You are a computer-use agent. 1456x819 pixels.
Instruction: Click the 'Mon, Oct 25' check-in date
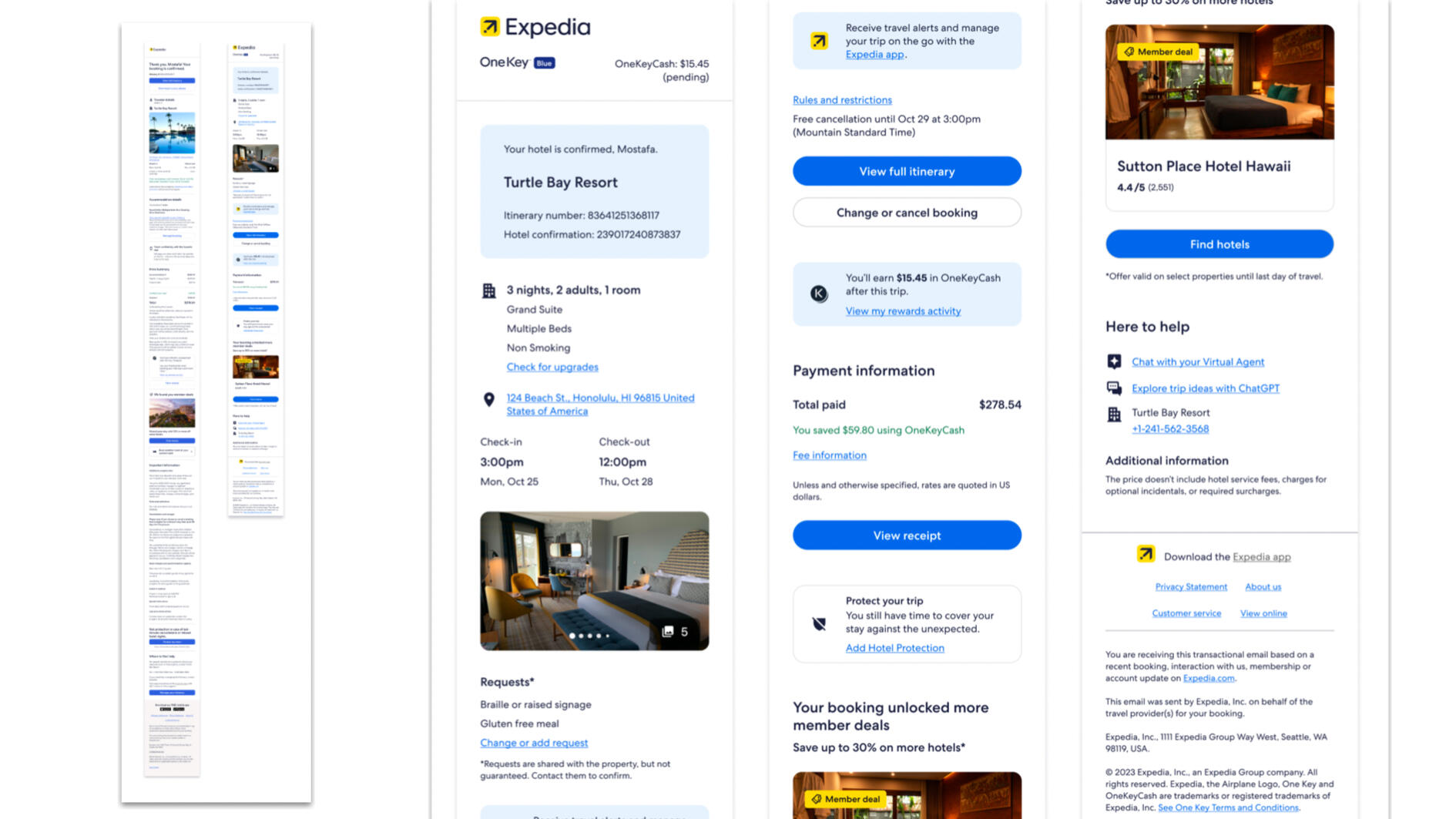pyautogui.click(x=509, y=482)
